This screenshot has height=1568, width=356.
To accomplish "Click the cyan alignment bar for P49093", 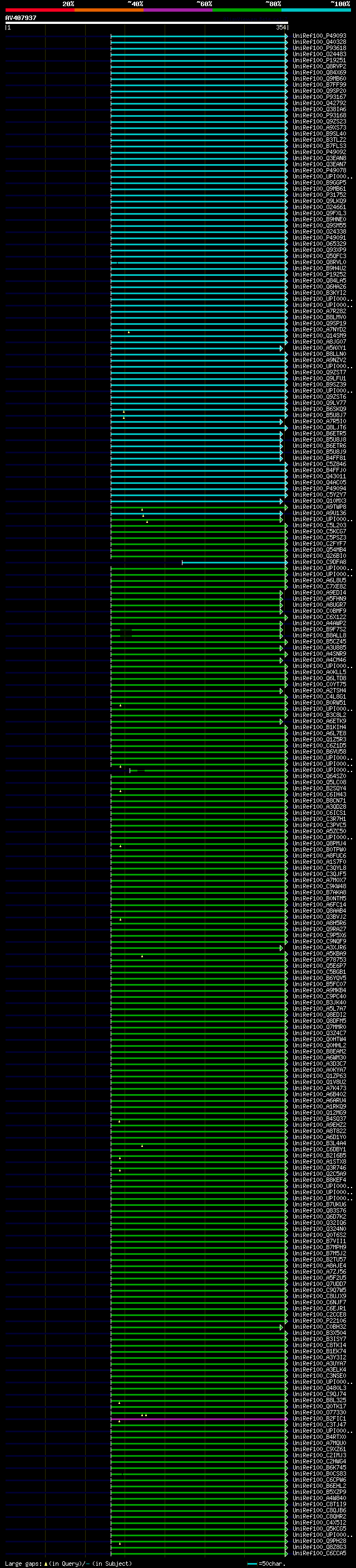I will (199, 37).
